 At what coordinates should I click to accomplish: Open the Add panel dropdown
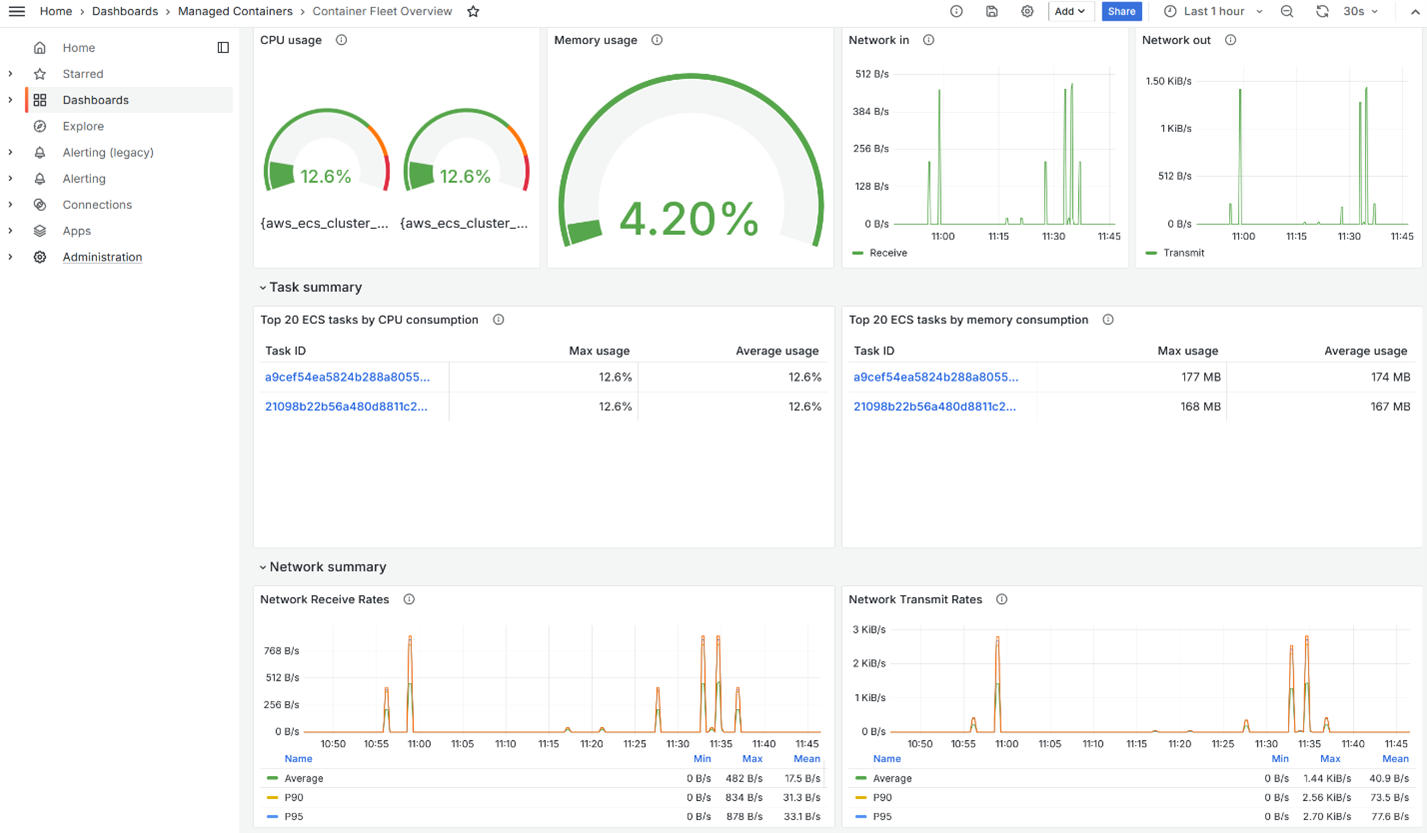pyautogui.click(x=1069, y=11)
